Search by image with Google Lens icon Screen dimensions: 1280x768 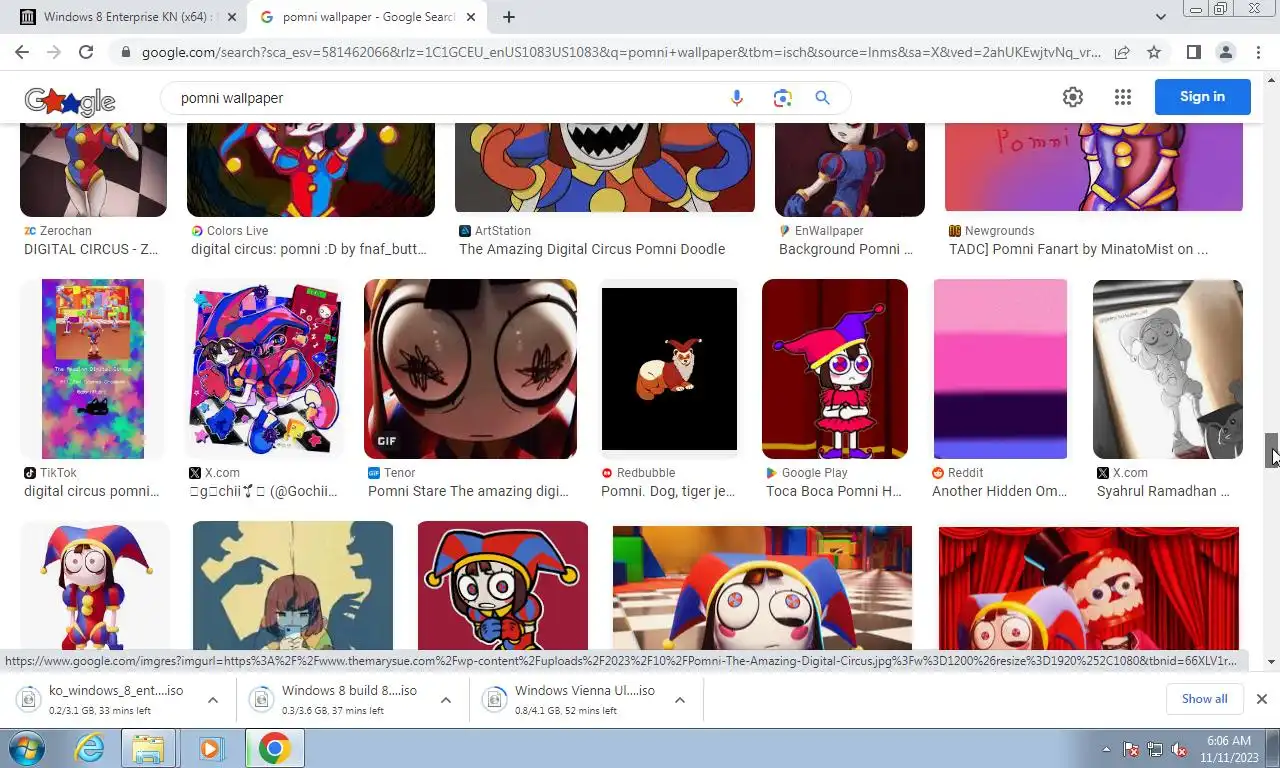tap(782, 98)
